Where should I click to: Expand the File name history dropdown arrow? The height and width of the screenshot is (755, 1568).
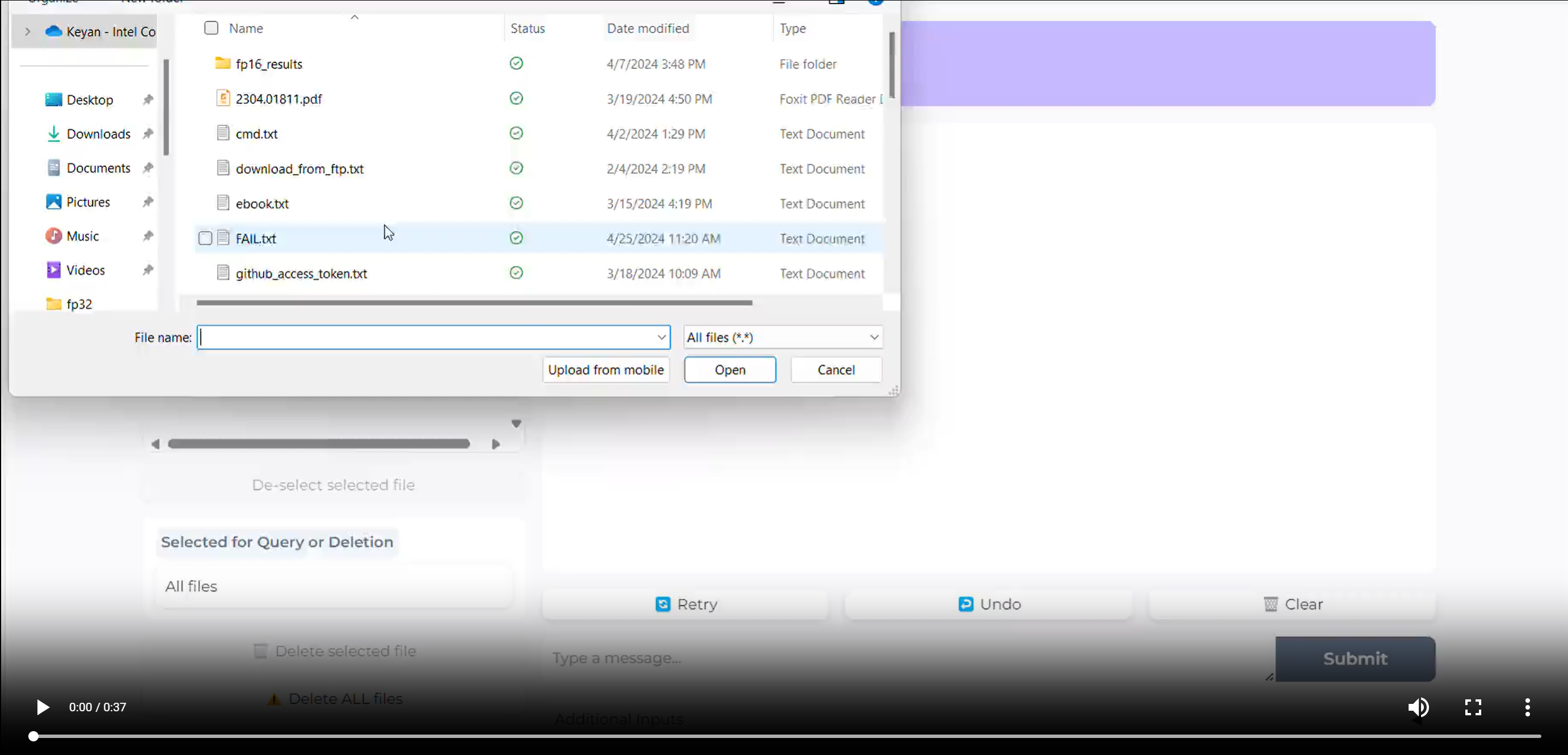(661, 337)
